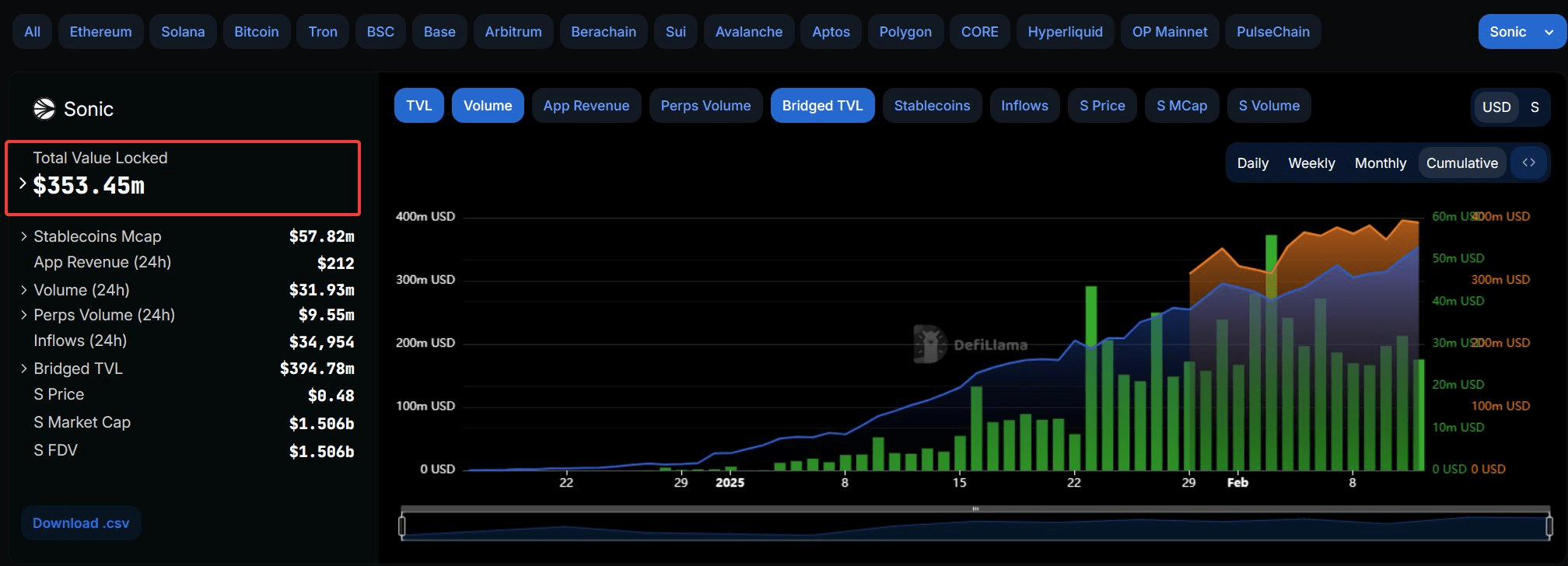
Task: Show the S Volume chart series
Action: tap(1269, 106)
